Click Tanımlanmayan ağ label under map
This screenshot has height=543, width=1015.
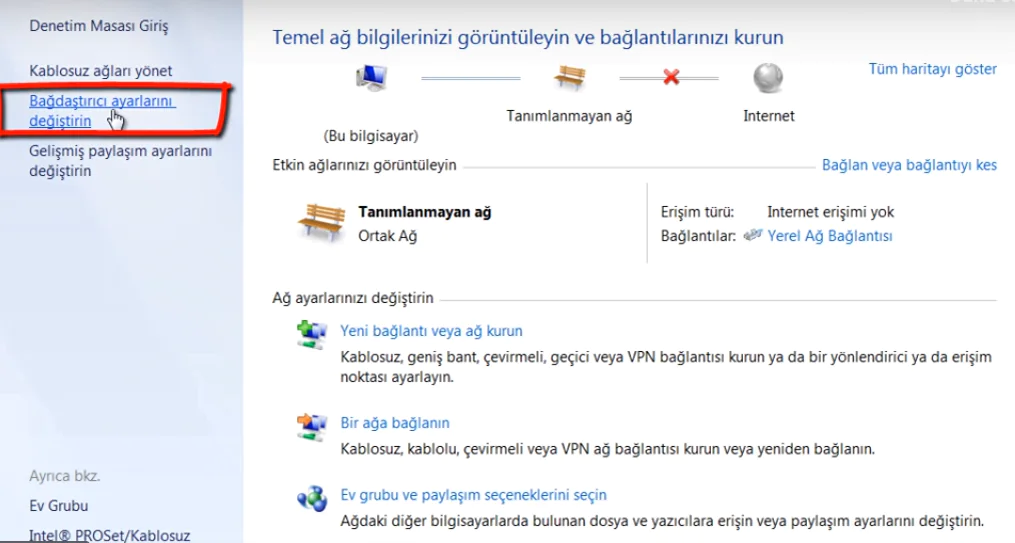tap(569, 116)
